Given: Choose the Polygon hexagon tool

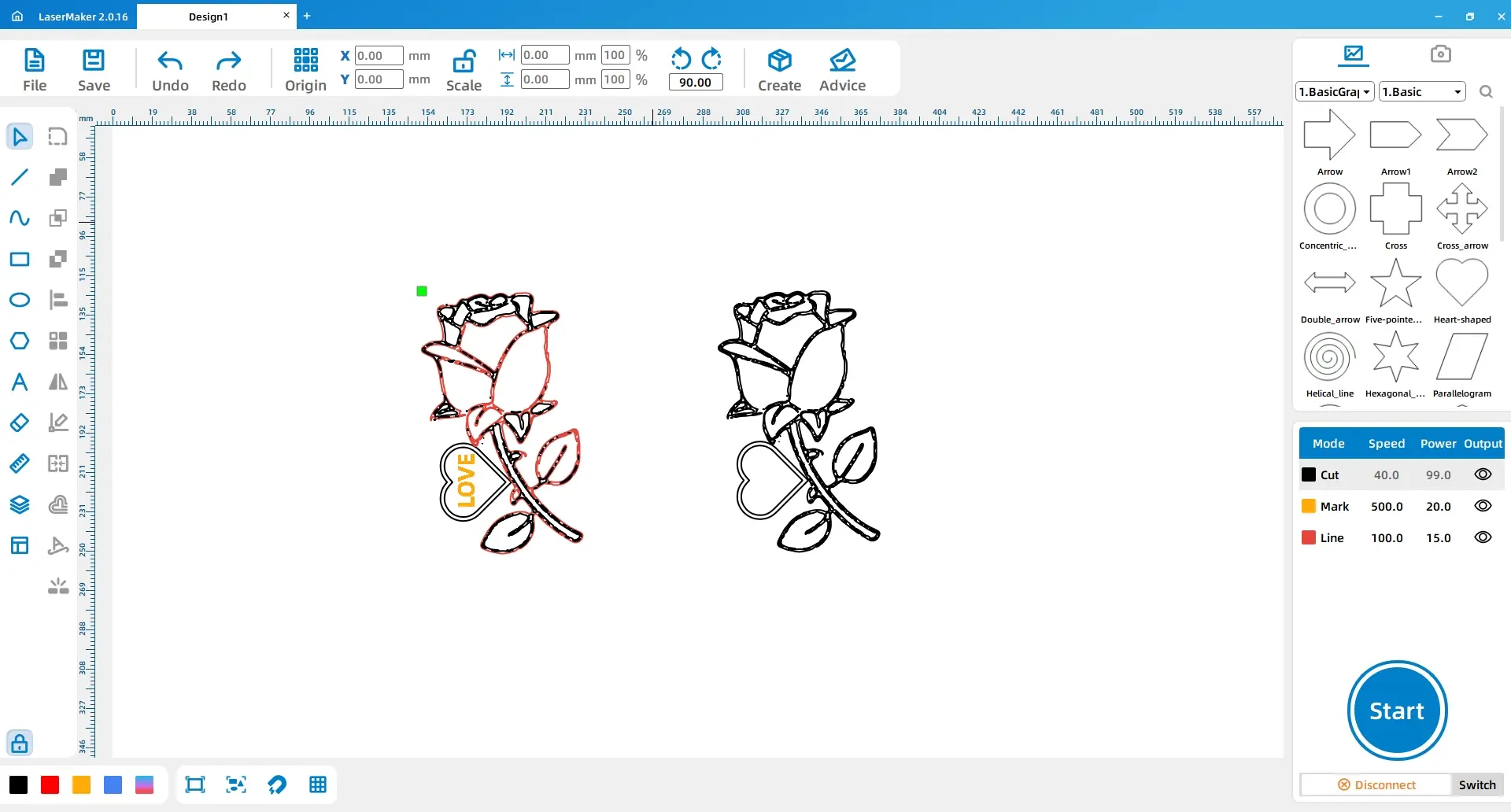Looking at the screenshot, I should click(x=20, y=341).
